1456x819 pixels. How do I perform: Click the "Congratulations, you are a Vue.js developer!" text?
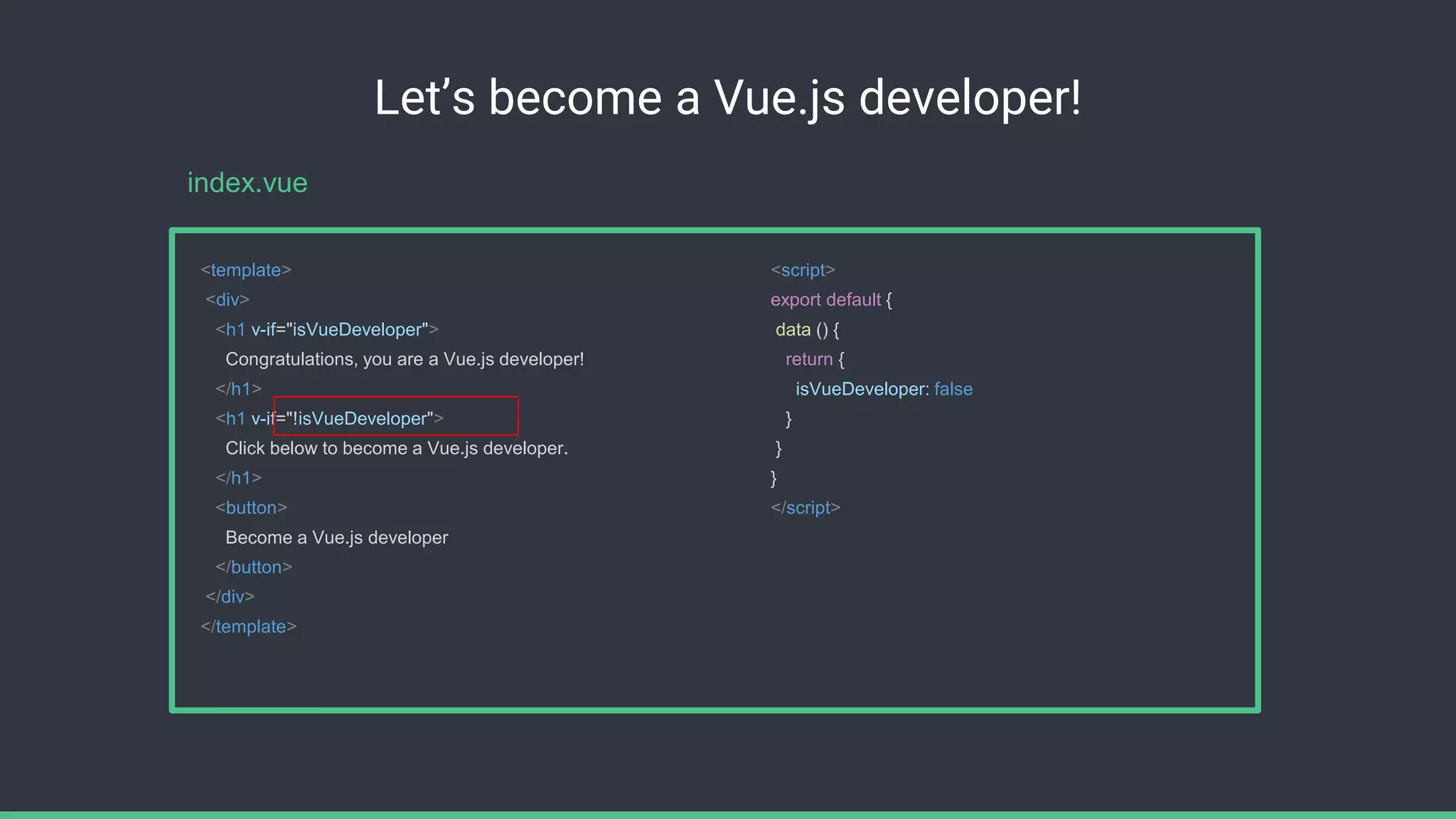(405, 360)
